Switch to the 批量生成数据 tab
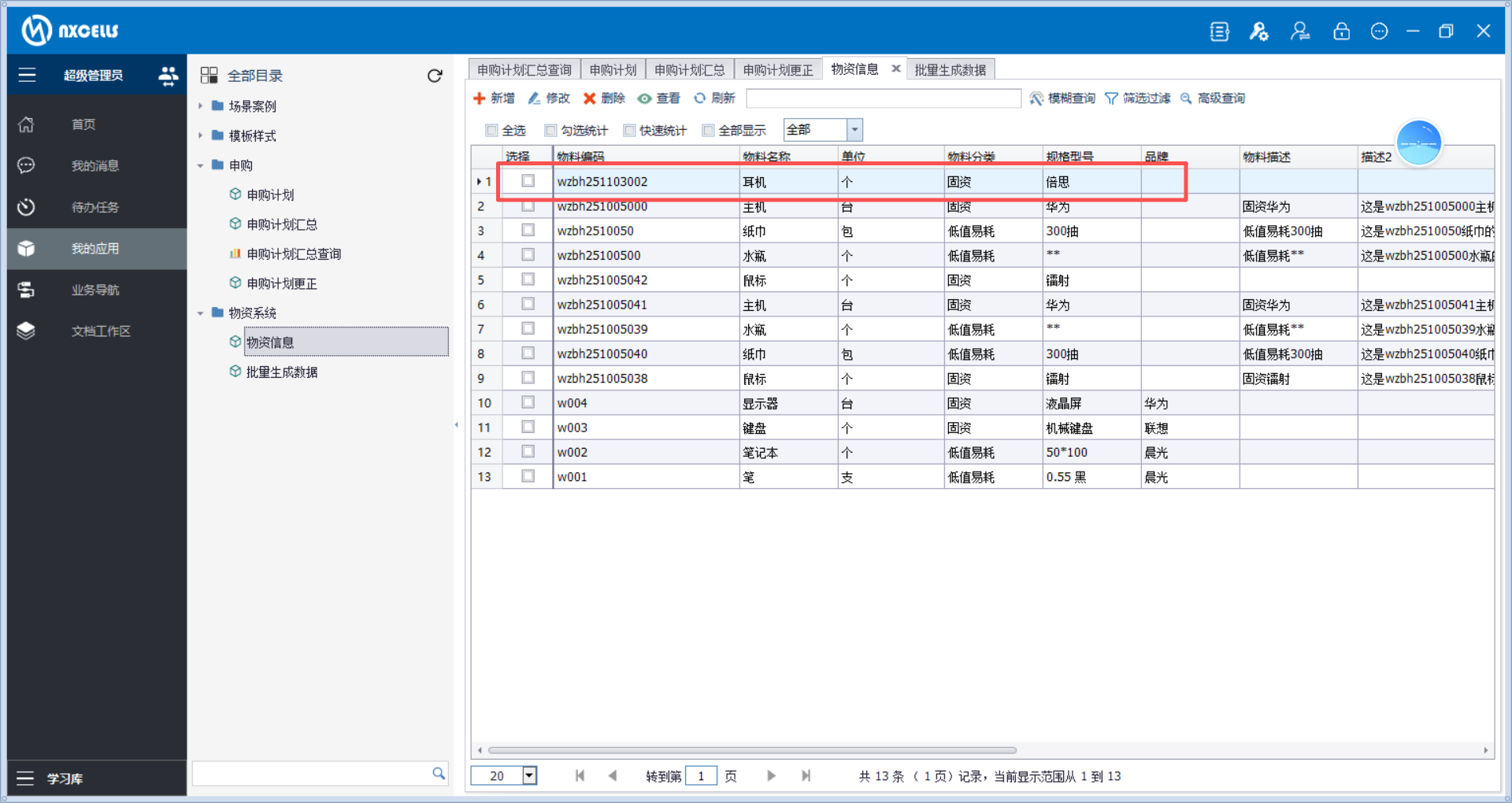This screenshot has width=1512, height=803. 950,70
